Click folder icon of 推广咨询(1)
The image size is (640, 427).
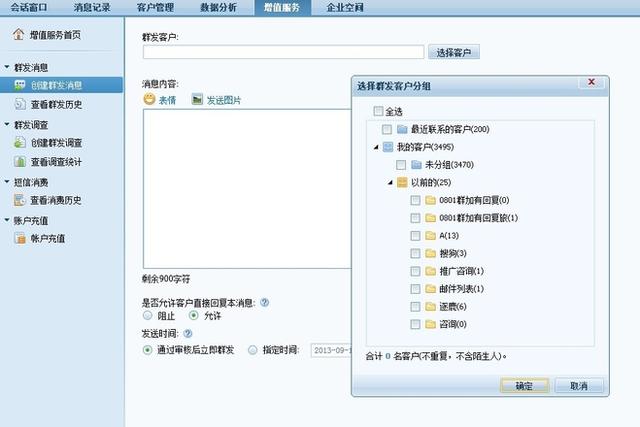click(431, 271)
